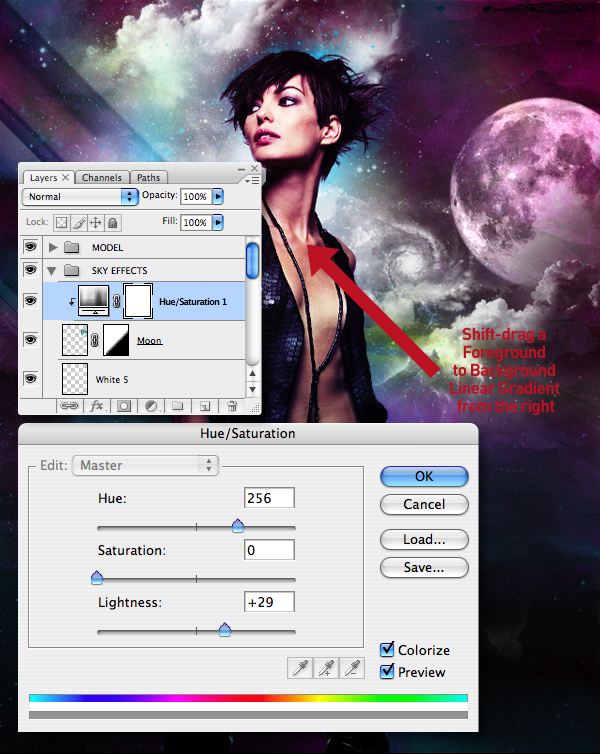Click the Layers panel scroll down arrow
This screenshot has height=754, width=600.
252,390
